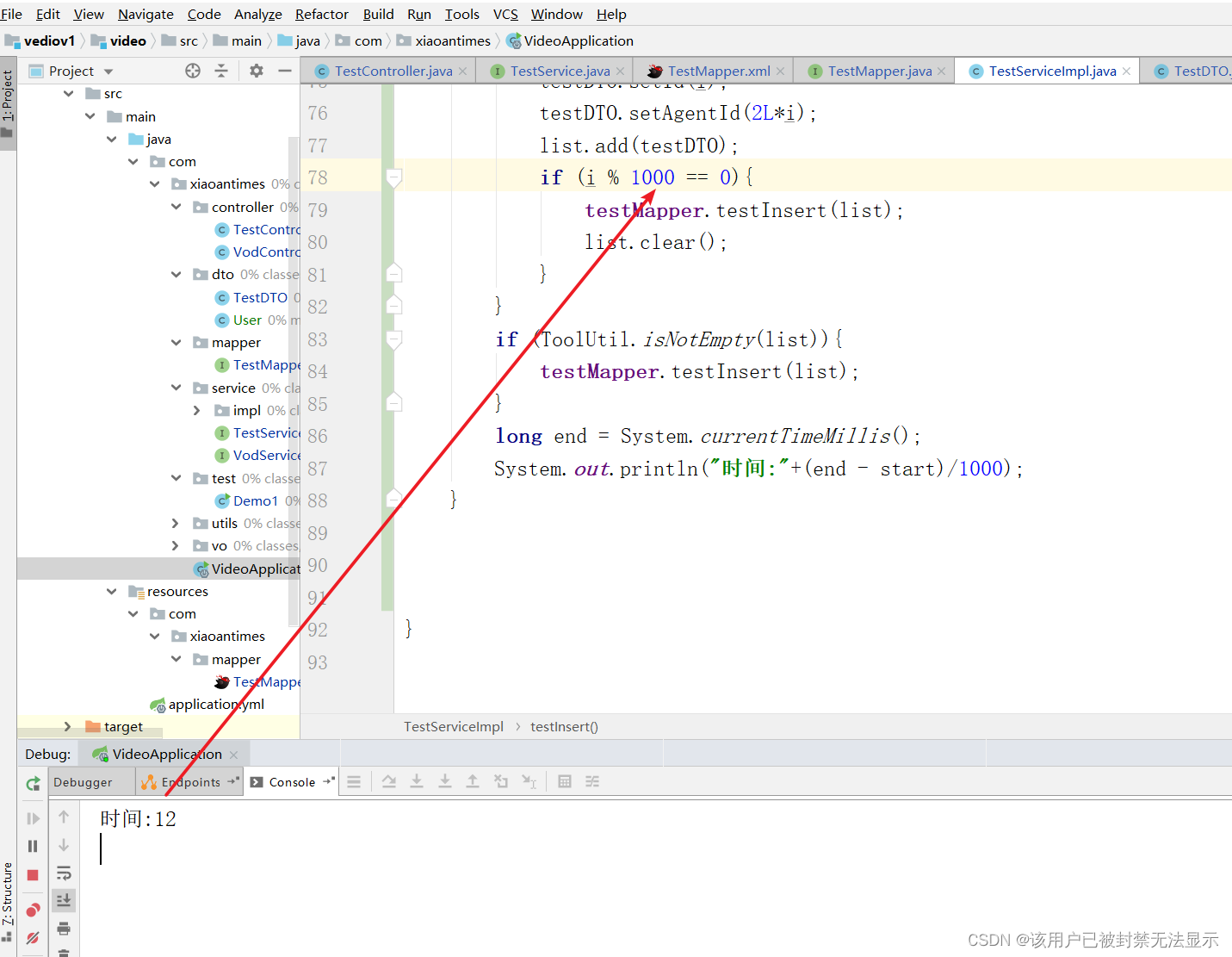
Task: Open Project panel settings gear
Action: [x=257, y=71]
